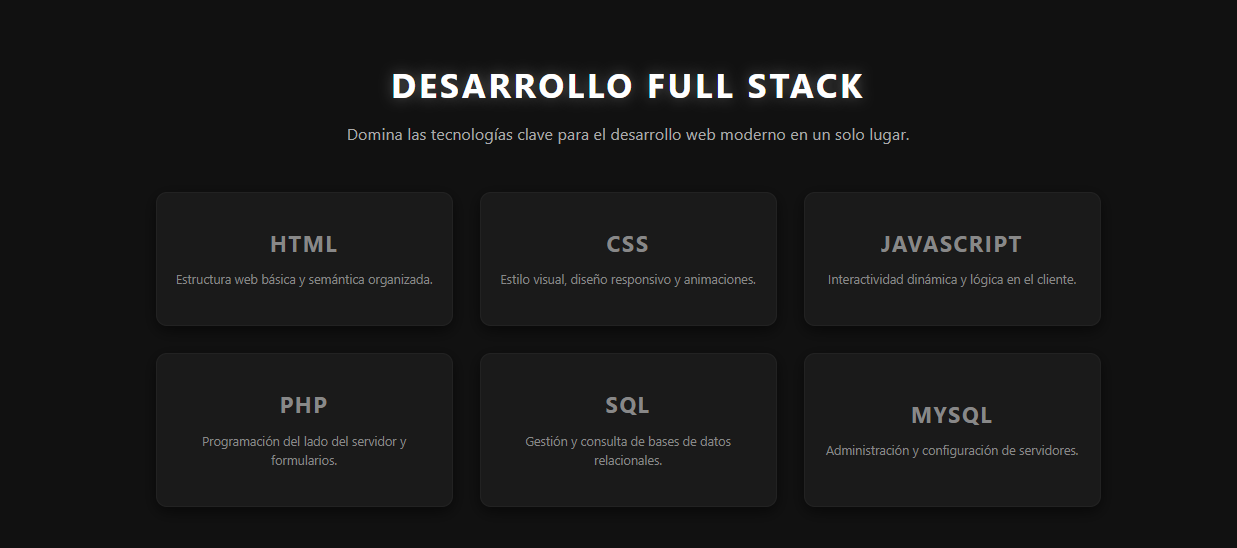Click the CSS title text
The height and width of the screenshot is (548, 1237).
628,244
